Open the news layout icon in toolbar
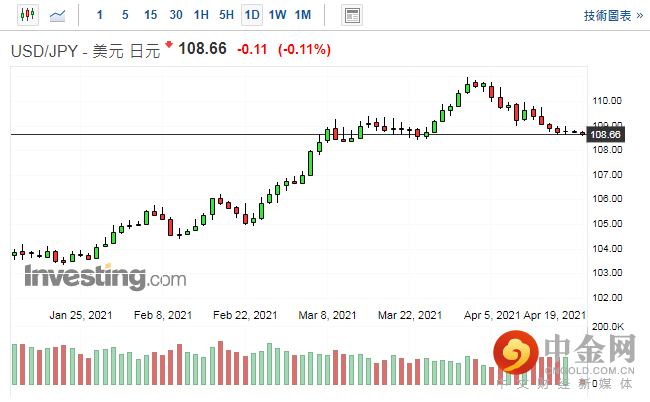Screen dimensions: 650x402 point(352,15)
